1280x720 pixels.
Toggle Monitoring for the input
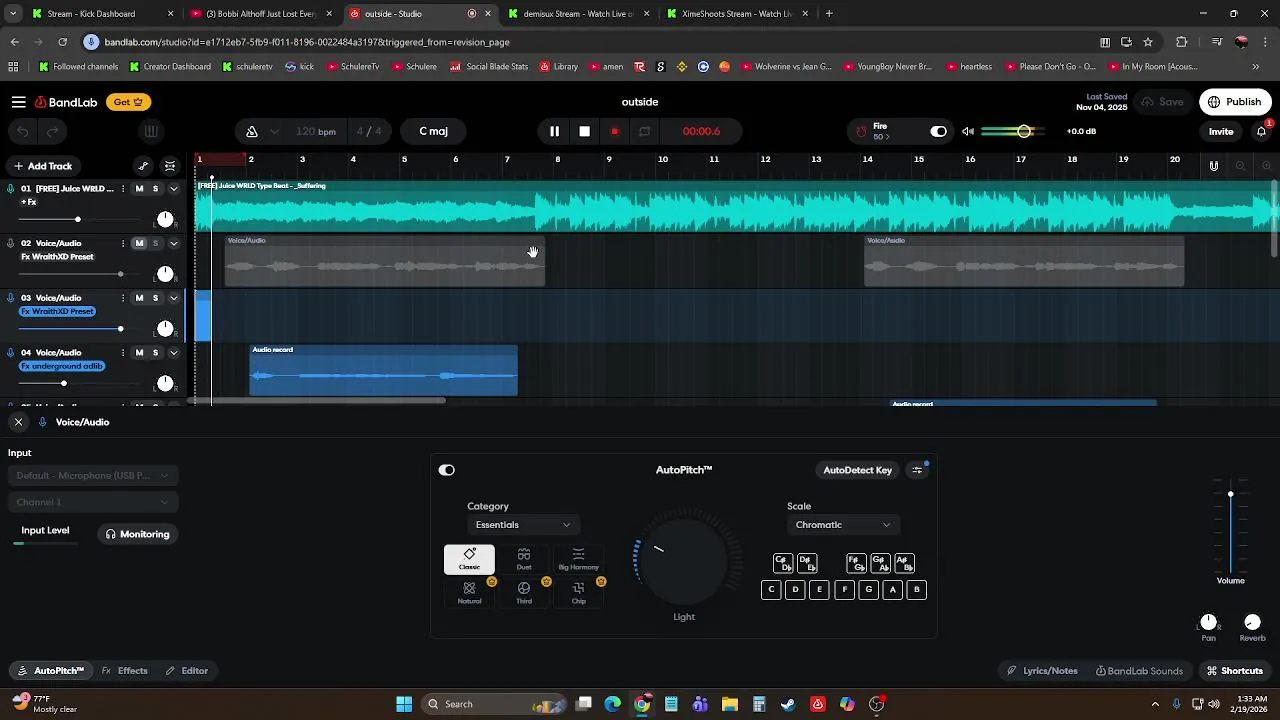coord(138,534)
